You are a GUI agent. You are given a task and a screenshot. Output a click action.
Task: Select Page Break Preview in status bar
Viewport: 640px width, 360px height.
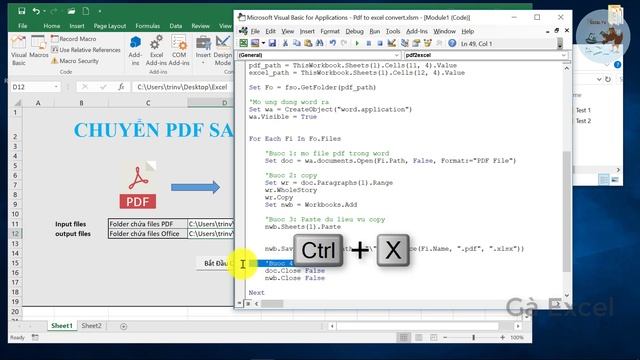tap(433, 338)
